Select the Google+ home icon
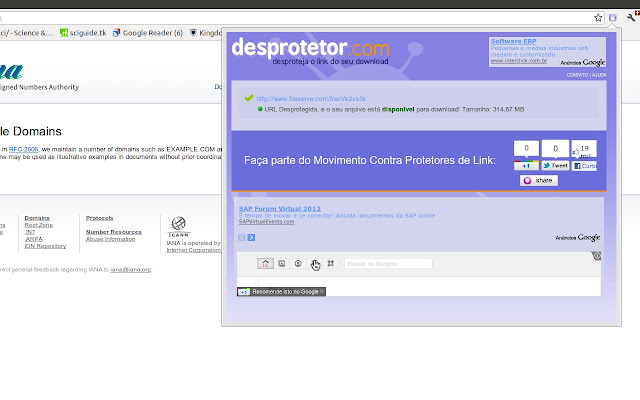 (x=265, y=264)
